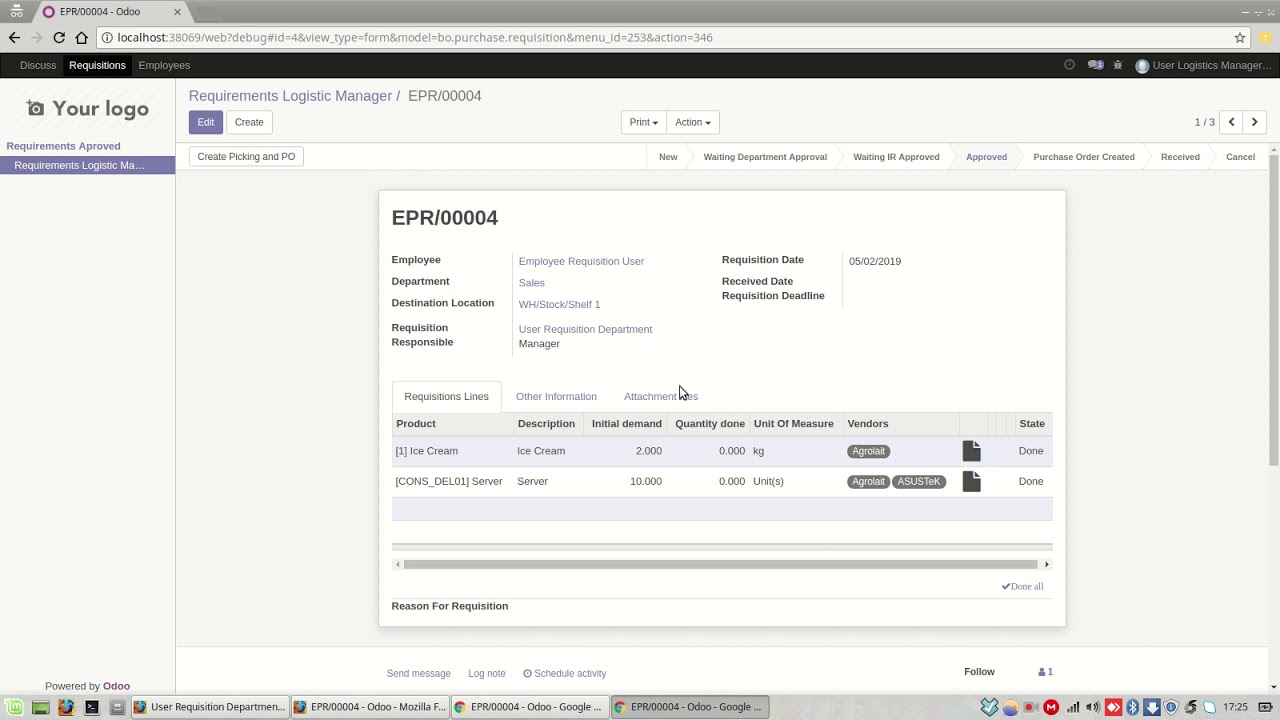Click Create Picking and PO button
1280x720 pixels.
coord(246,156)
